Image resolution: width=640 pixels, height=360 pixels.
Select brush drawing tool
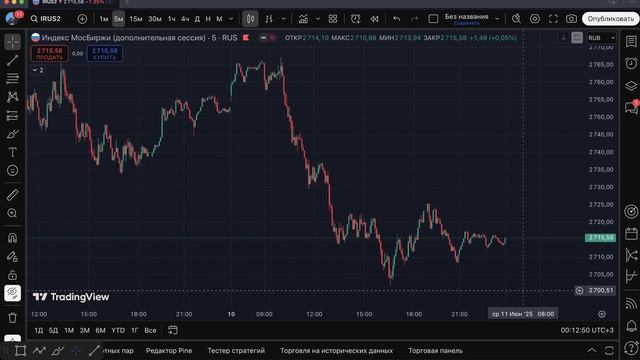coord(13,134)
